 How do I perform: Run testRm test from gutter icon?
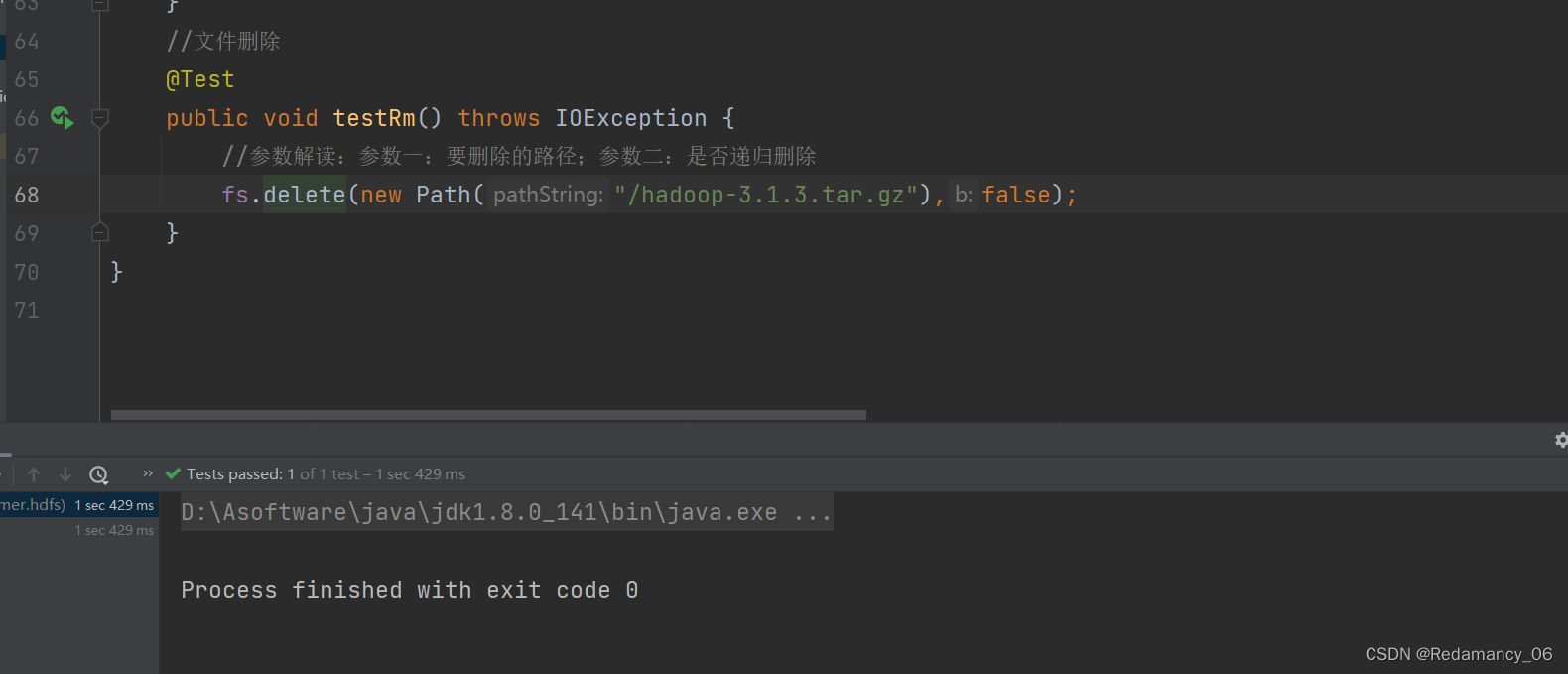click(62, 118)
